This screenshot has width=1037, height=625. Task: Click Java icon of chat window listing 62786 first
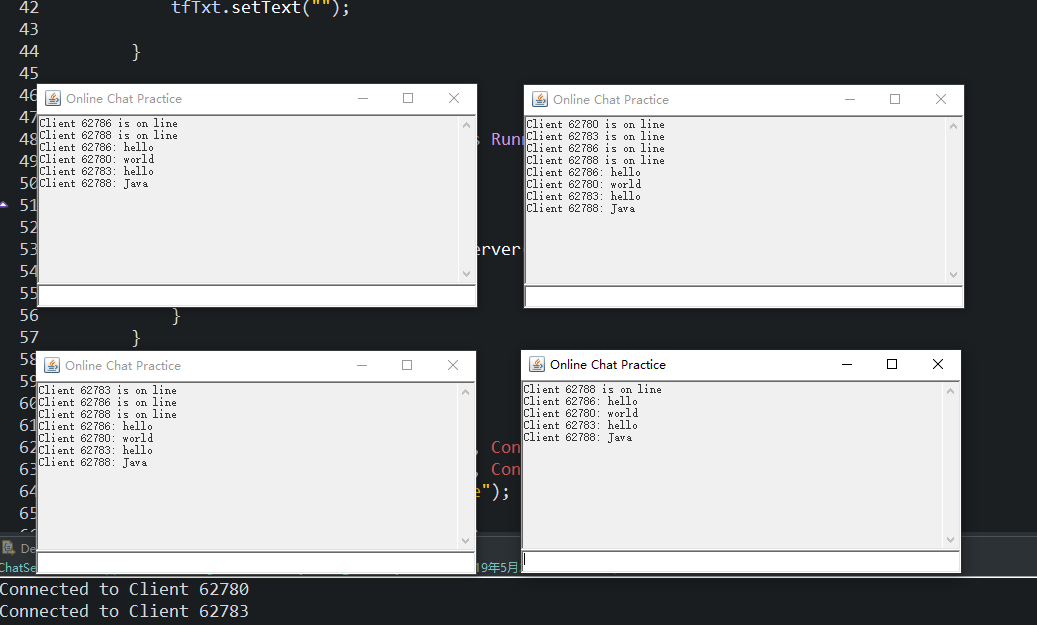pyautogui.click(x=53, y=99)
